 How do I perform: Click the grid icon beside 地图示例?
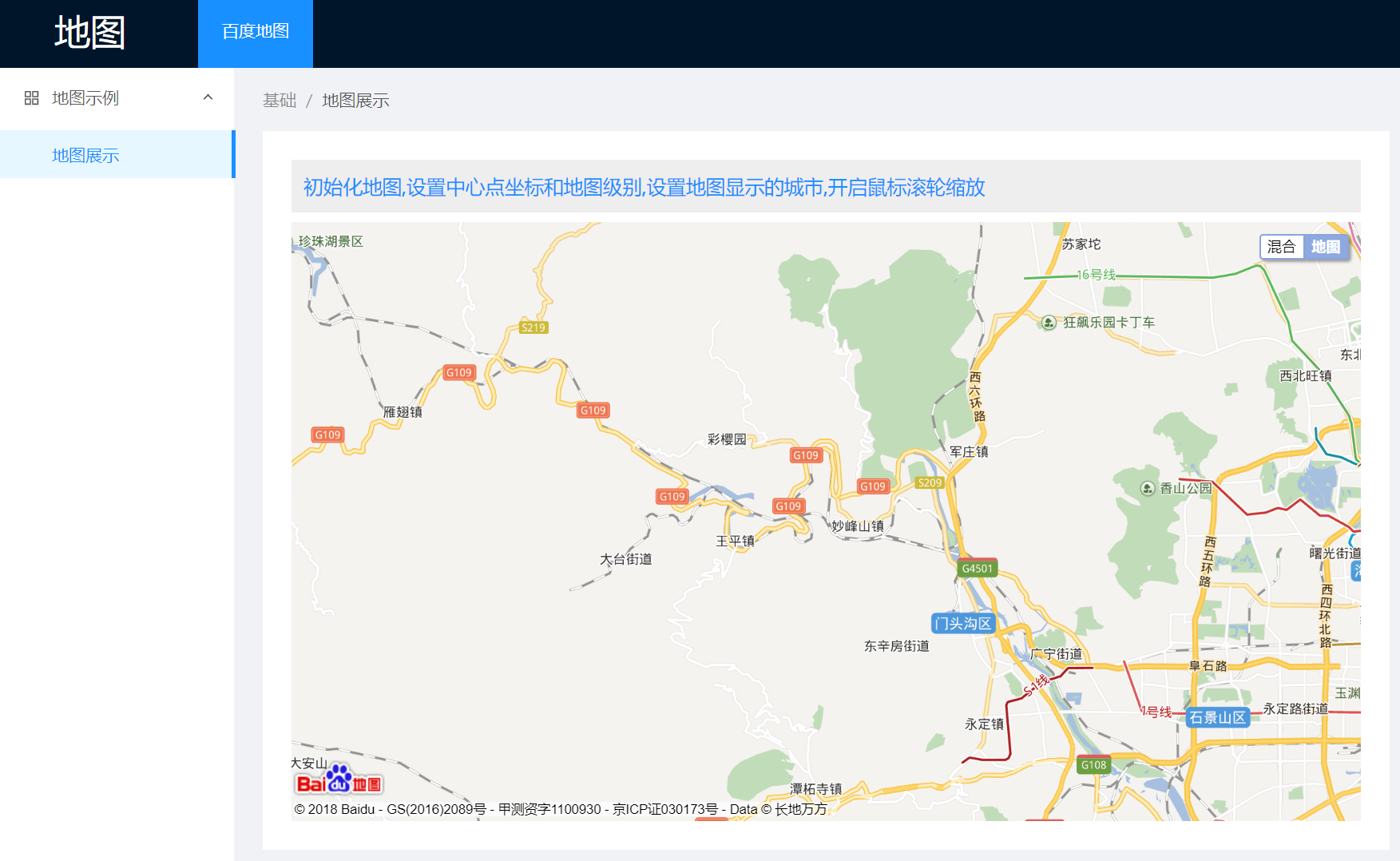point(32,98)
